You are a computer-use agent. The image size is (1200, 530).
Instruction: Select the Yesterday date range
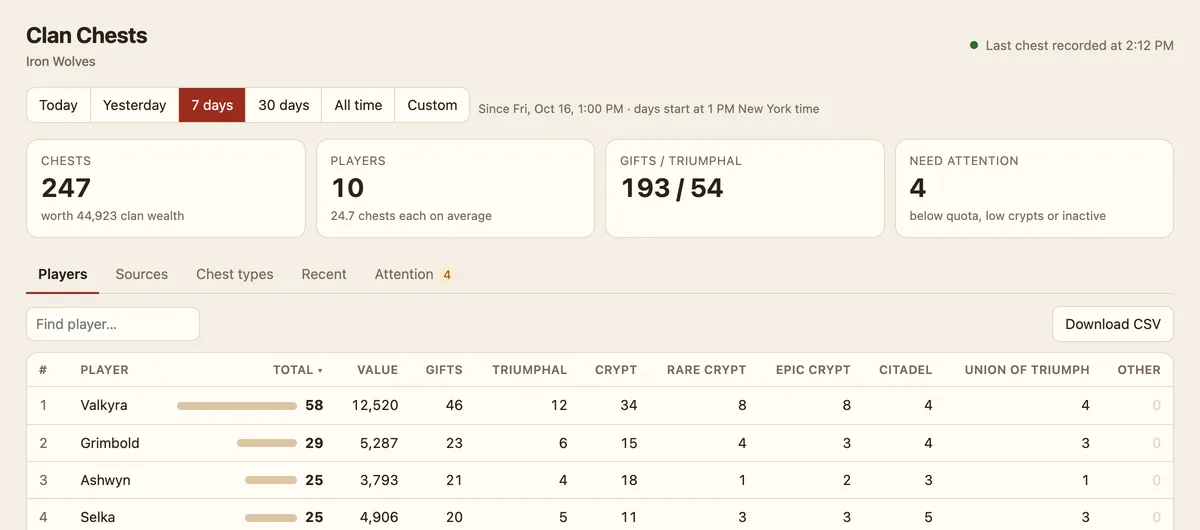click(134, 105)
